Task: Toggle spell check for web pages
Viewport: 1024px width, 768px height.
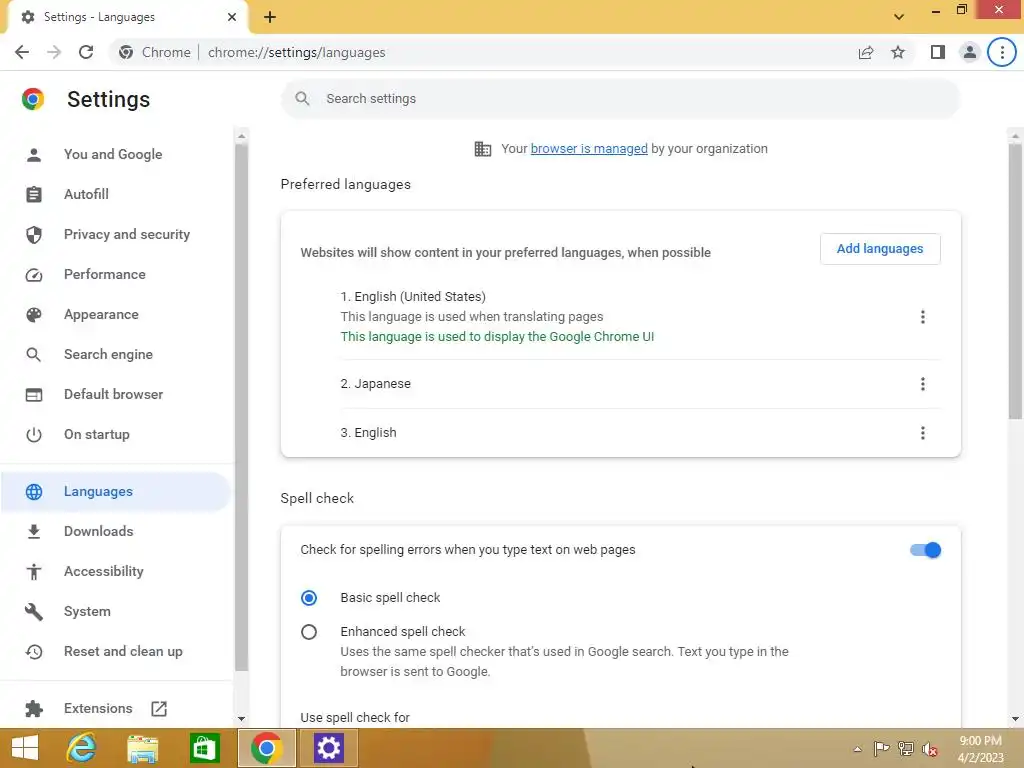Action: coord(925,550)
